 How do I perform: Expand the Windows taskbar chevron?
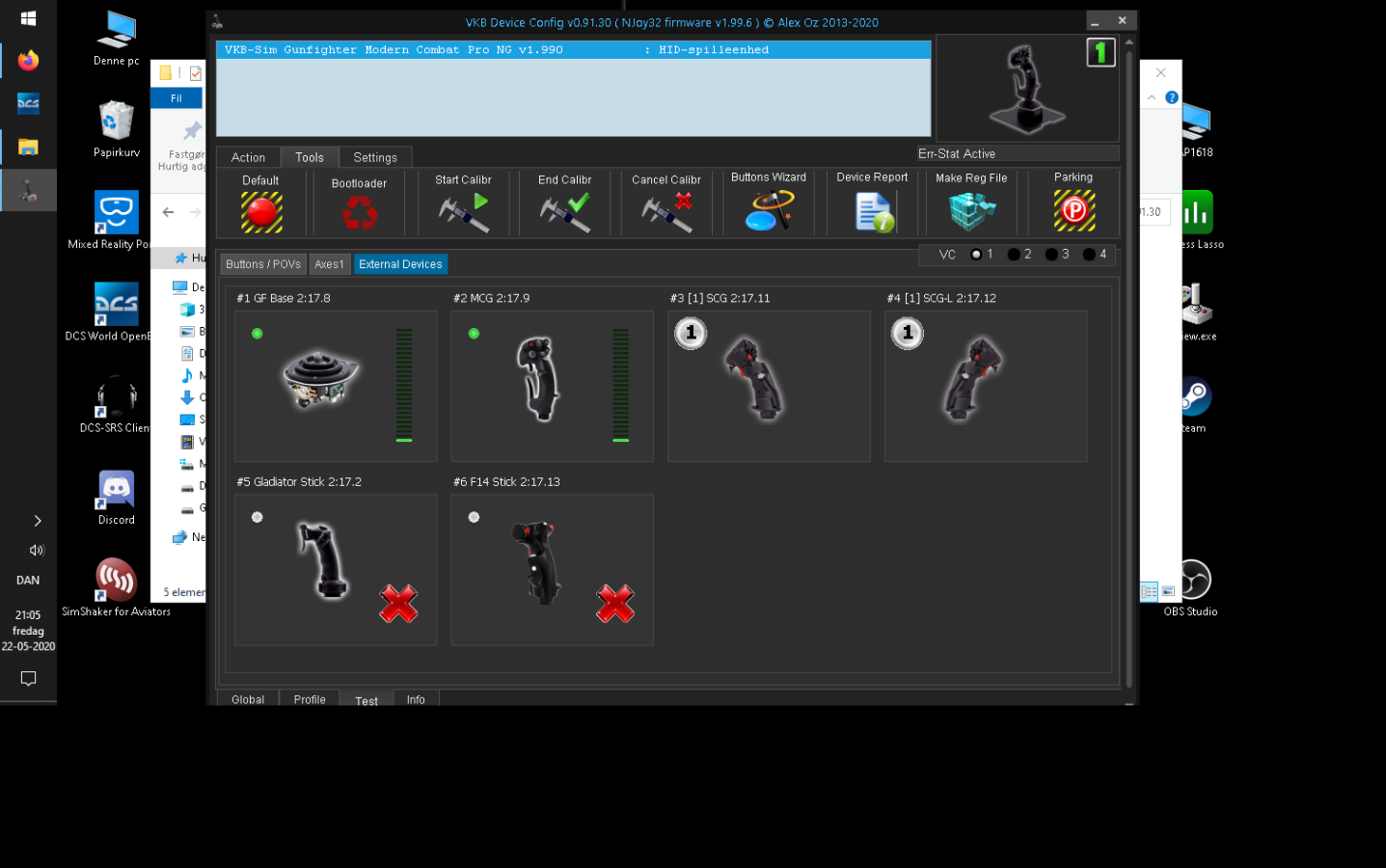(x=37, y=521)
